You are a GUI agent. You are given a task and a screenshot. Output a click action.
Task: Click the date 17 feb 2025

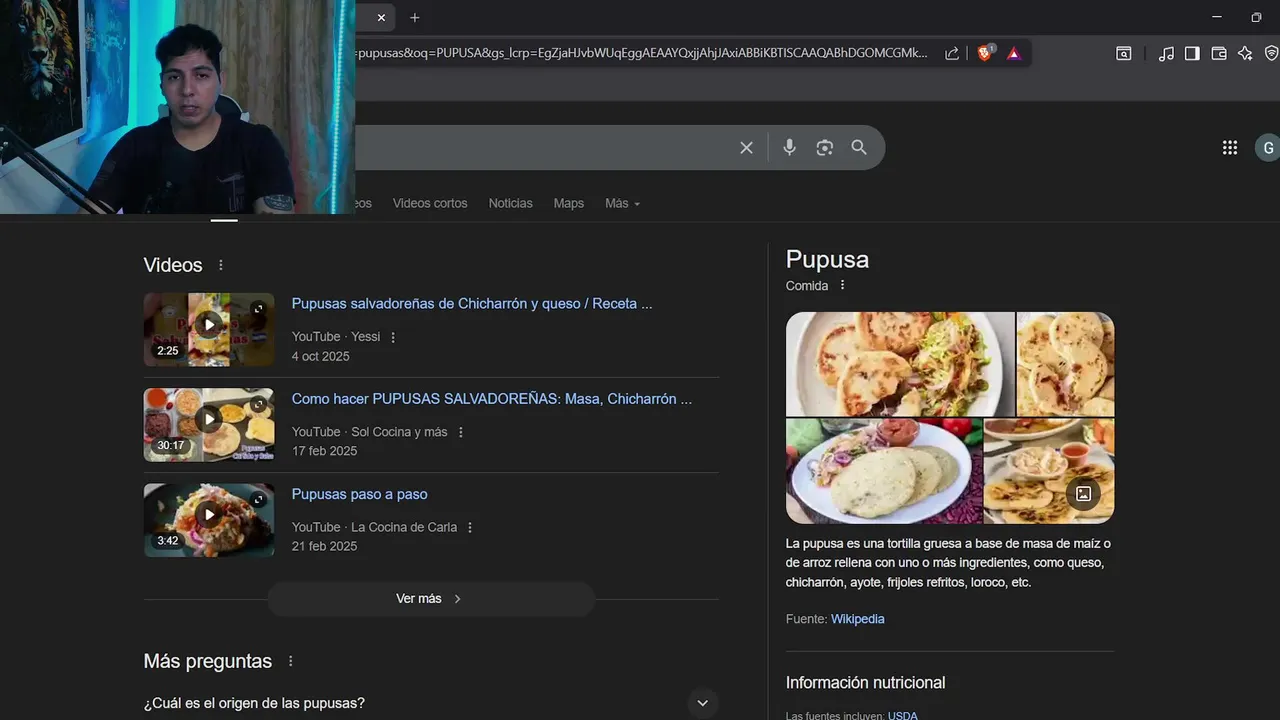324,451
